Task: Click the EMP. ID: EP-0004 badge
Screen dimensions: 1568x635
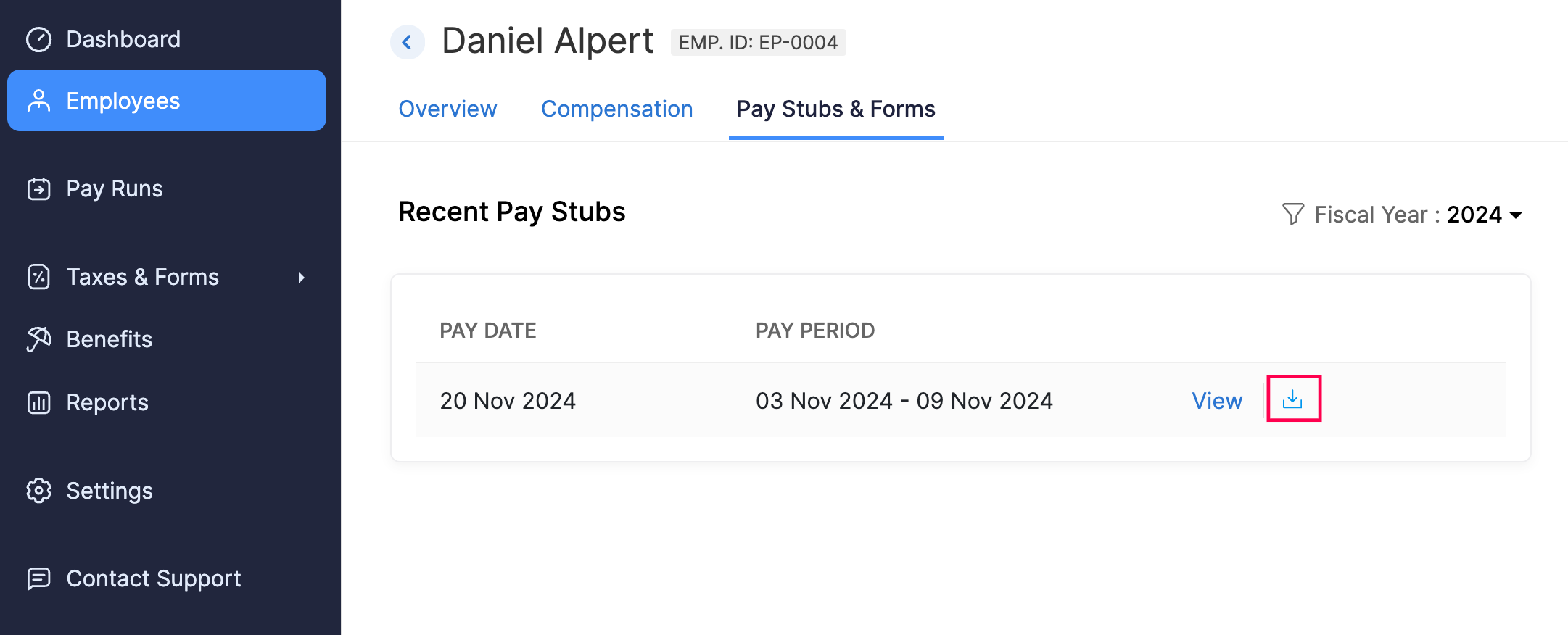Action: pos(758,42)
